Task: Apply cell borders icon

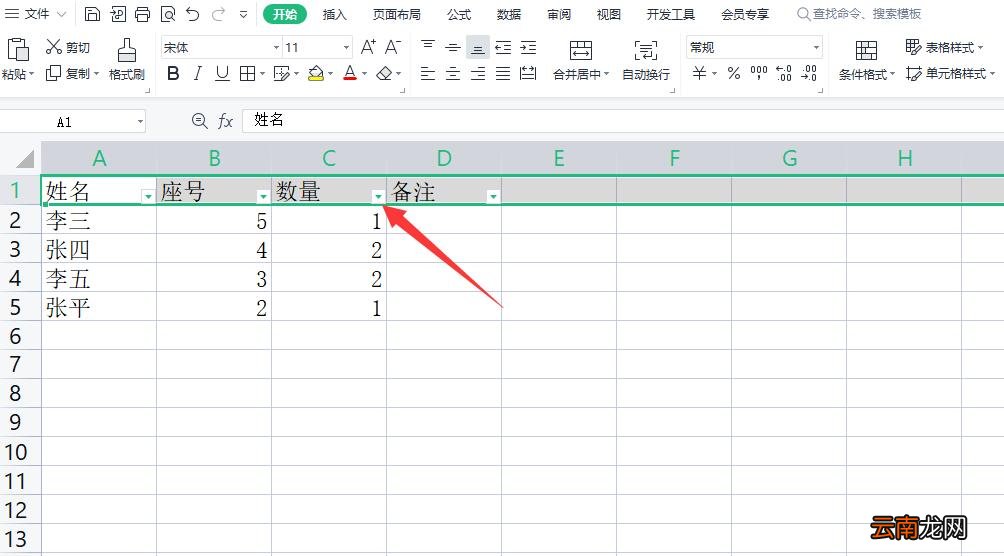Action: (x=247, y=74)
